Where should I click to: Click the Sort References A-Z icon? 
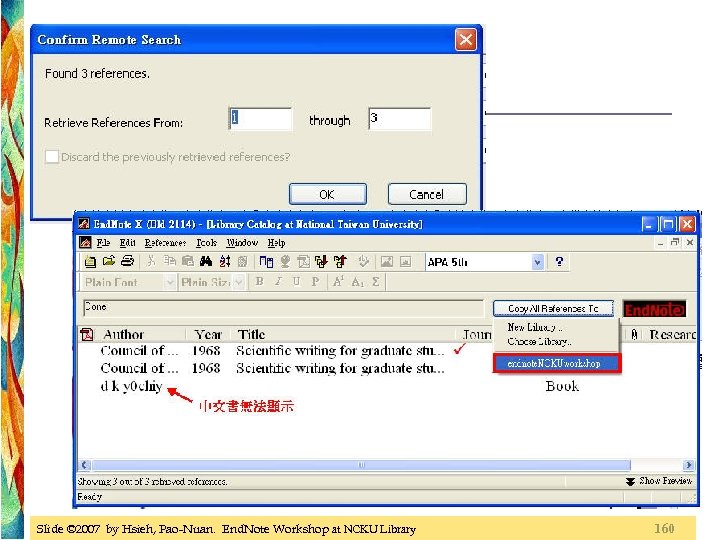pyautogui.click(x=225, y=262)
